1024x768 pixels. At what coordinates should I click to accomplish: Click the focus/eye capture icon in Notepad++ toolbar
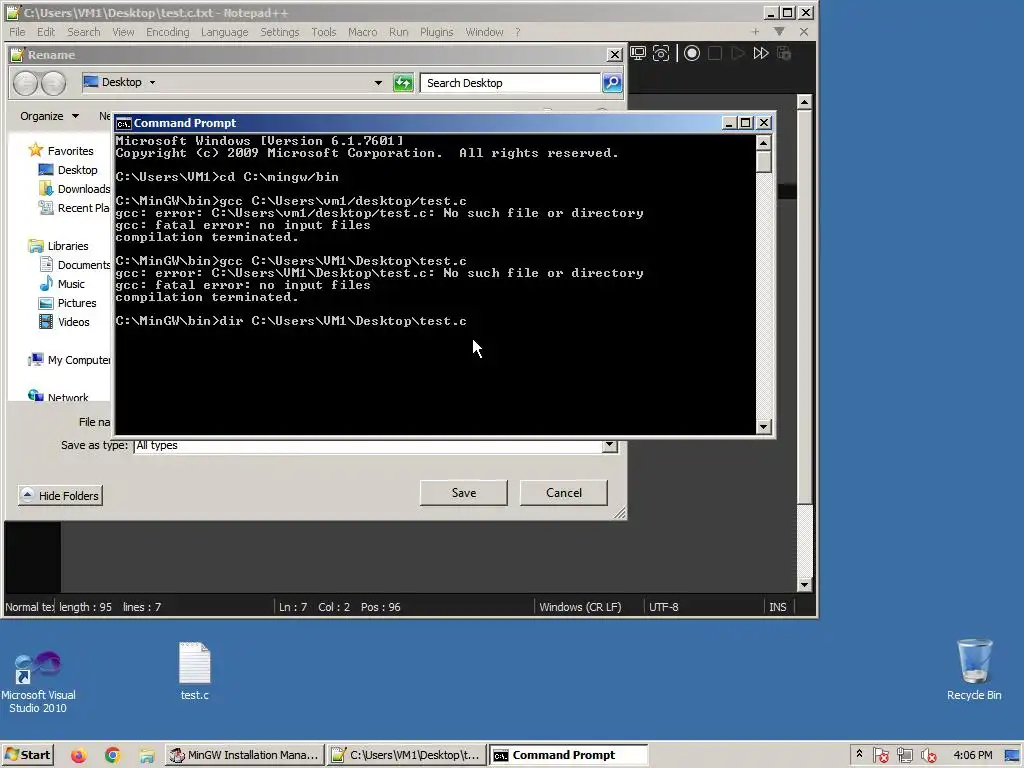click(x=661, y=54)
